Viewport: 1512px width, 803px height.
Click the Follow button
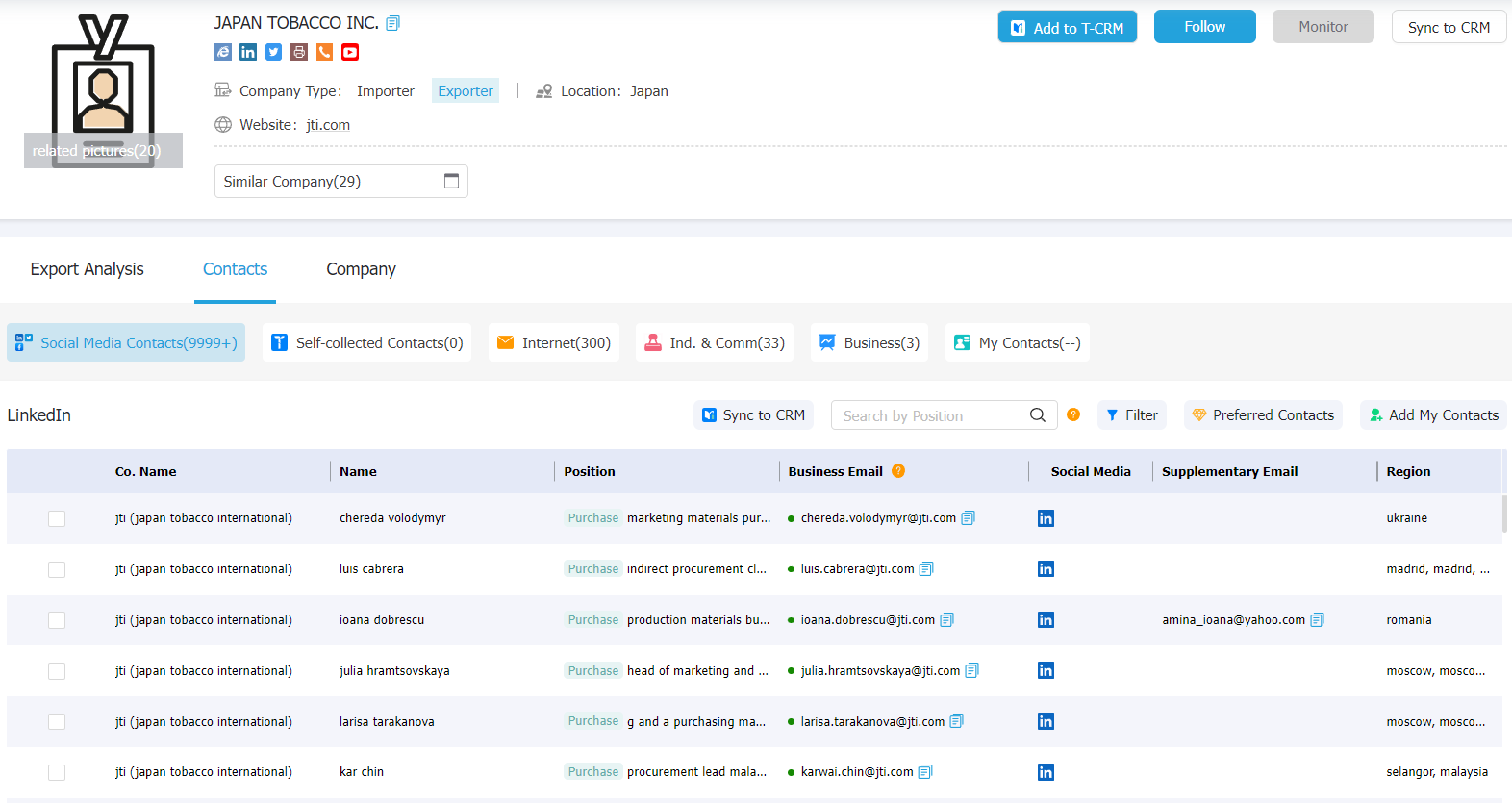pyautogui.click(x=1205, y=27)
